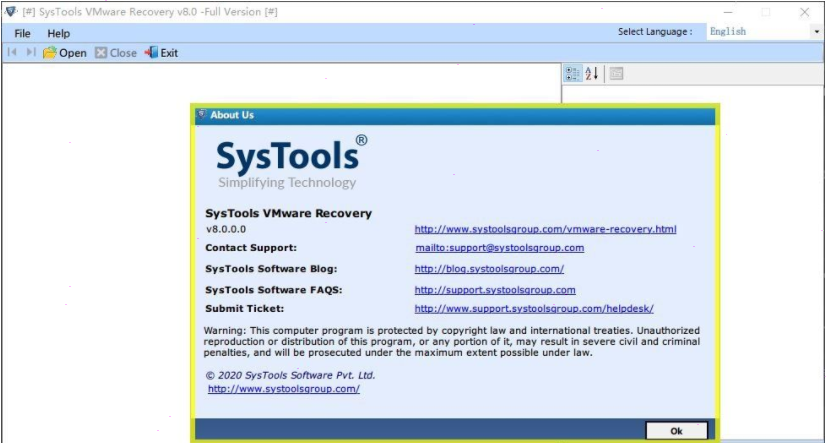Select the Alphabetical A-Z sort icon
The width and height of the screenshot is (826, 443).
tap(592, 74)
